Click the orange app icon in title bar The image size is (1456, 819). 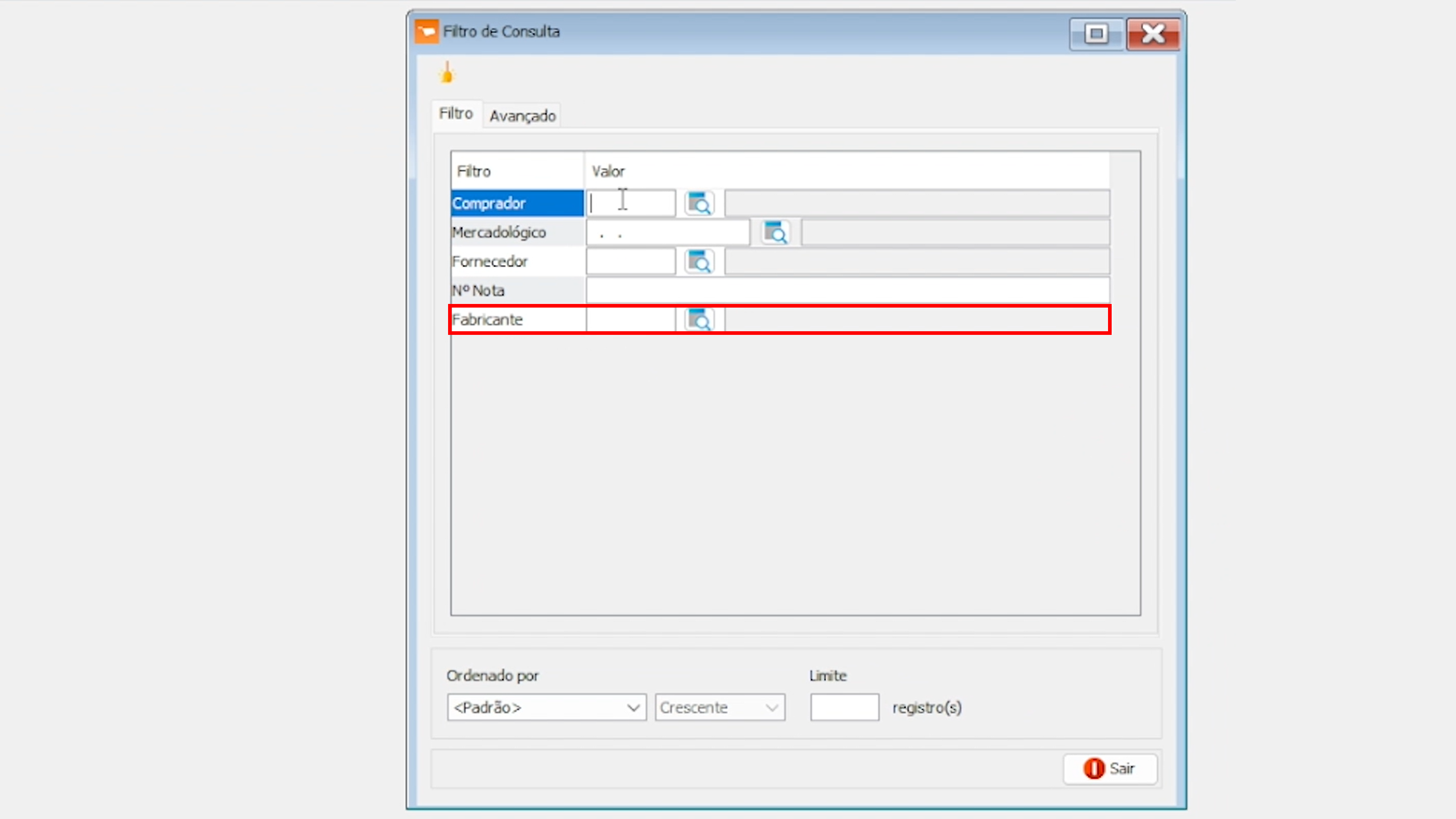pyautogui.click(x=427, y=32)
